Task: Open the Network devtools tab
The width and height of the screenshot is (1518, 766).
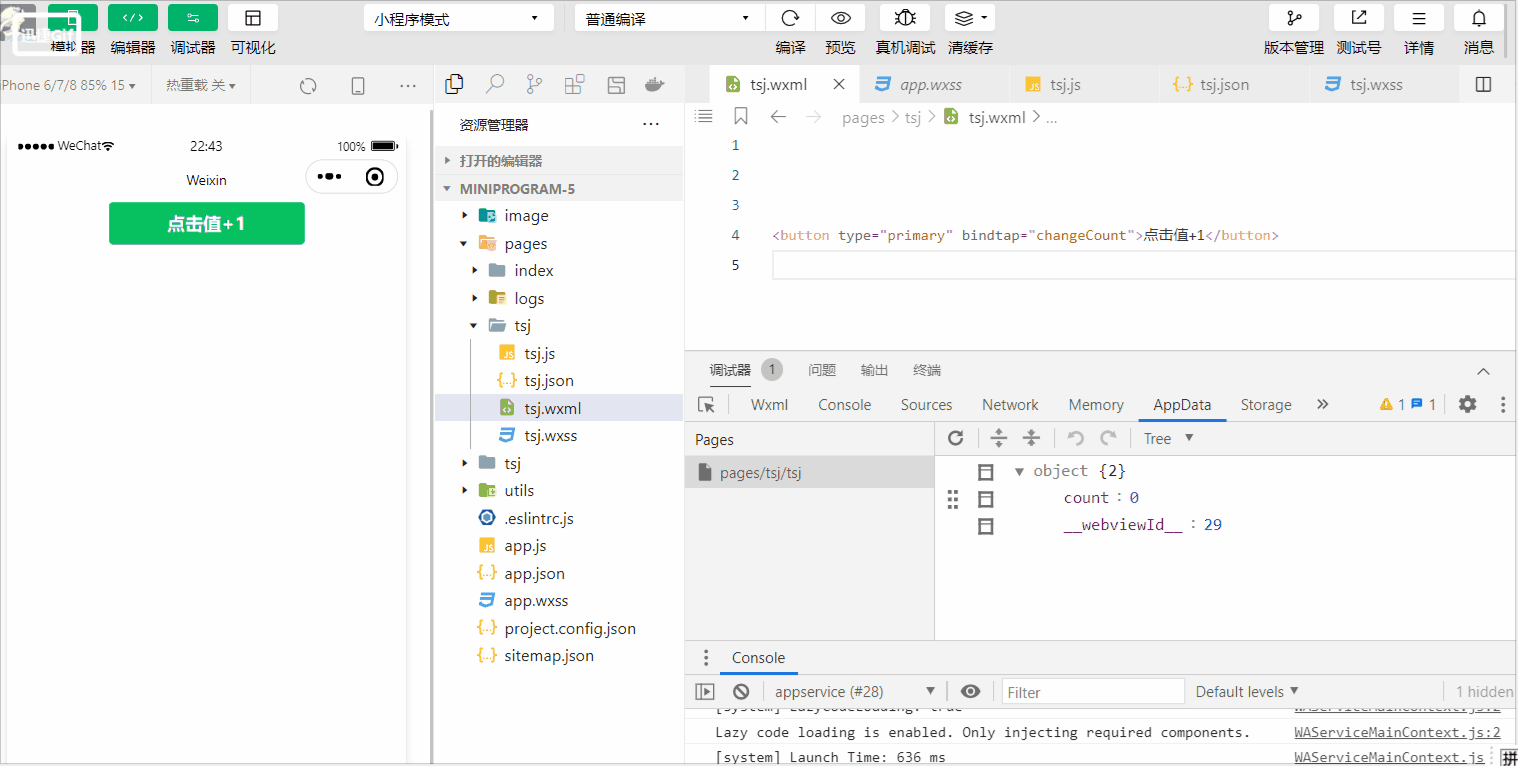Action: [x=1010, y=405]
